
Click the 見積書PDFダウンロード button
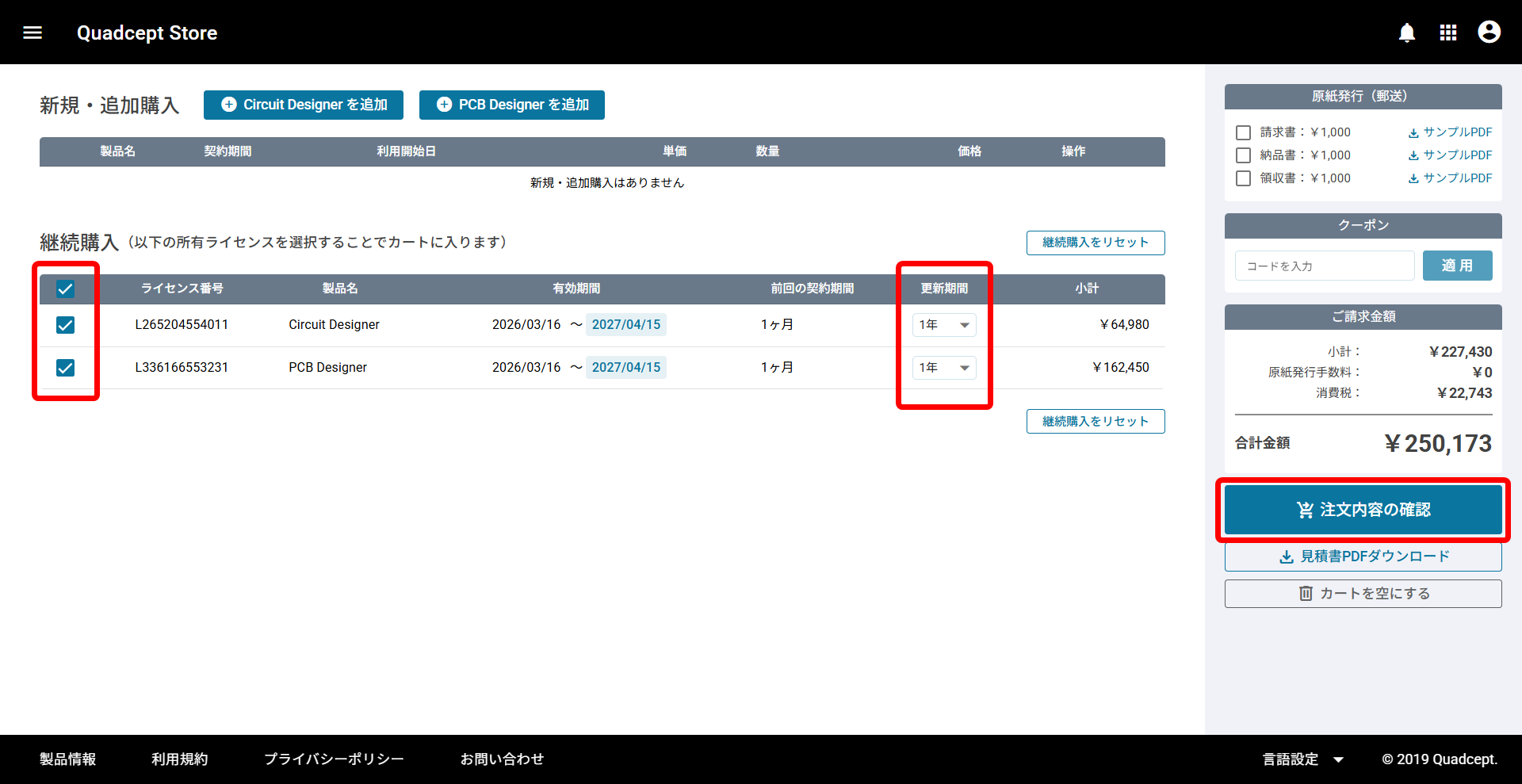(1363, 556)
